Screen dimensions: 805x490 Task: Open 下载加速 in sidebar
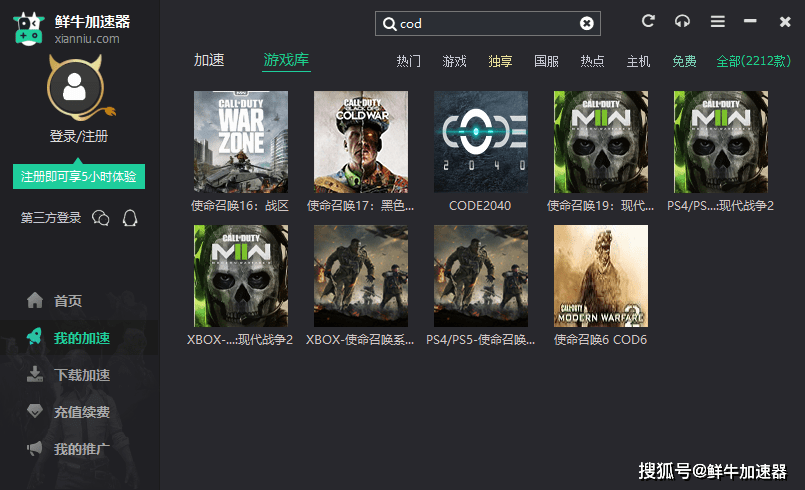point(80,375)
